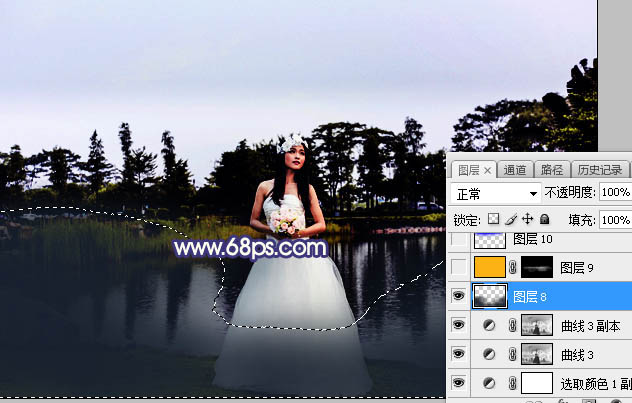Select the 图层 10 layer name
Image resolution: width=632 pixels, height=403 pixels.
pyautogui.click(x=533, y=239)
